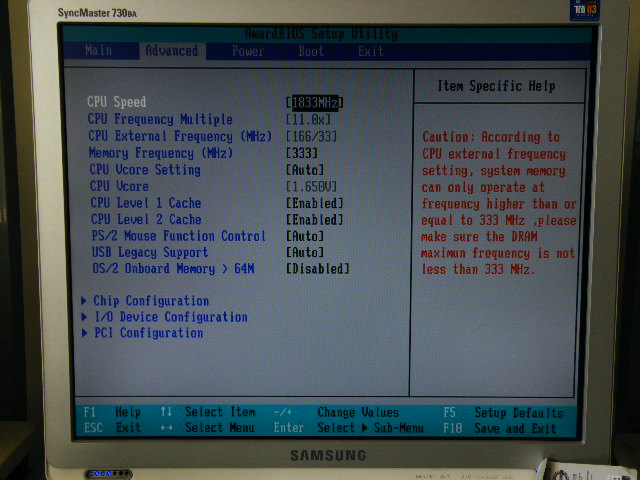640x480 pixels.
Task: Click the OS/2 Onboard Memory > 64M label
Action: [x=173, y=269]
